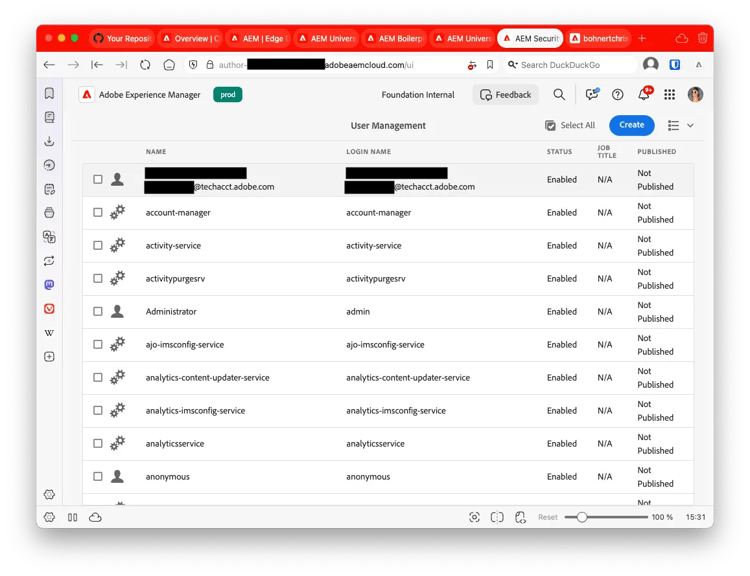This screenshot has height=576, width=750.
Task: Open the view switcher dropdown
Action: pos(681,125)
